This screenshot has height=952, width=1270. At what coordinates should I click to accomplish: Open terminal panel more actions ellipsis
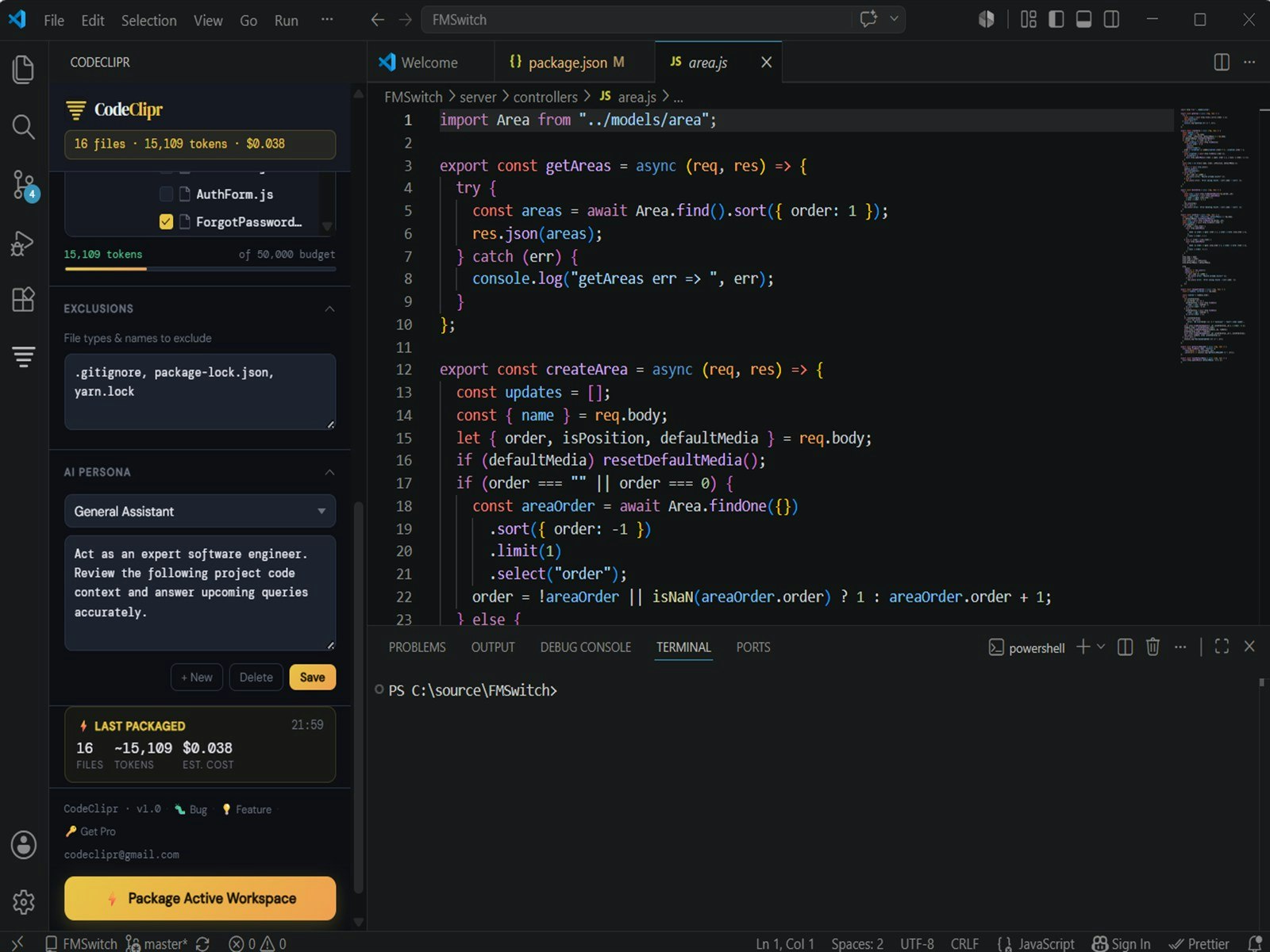[x=1180, y=647]
